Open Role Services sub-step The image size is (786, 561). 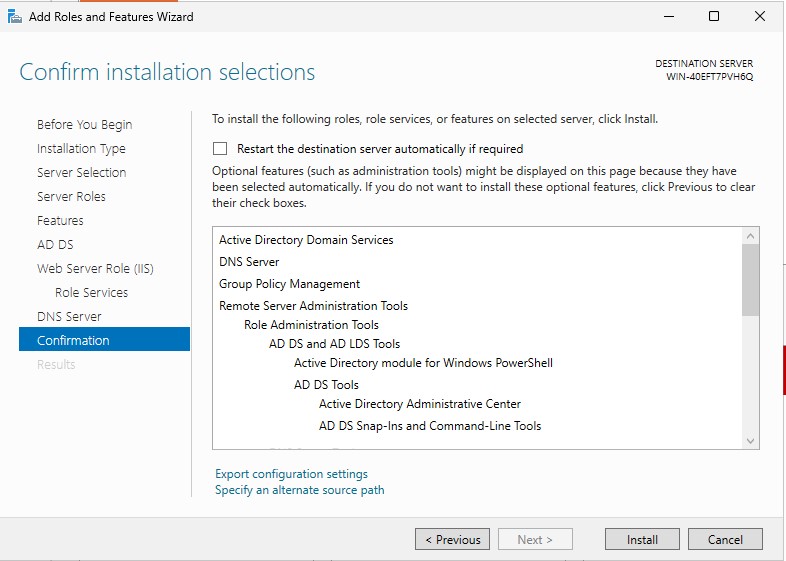coord(91,293)
